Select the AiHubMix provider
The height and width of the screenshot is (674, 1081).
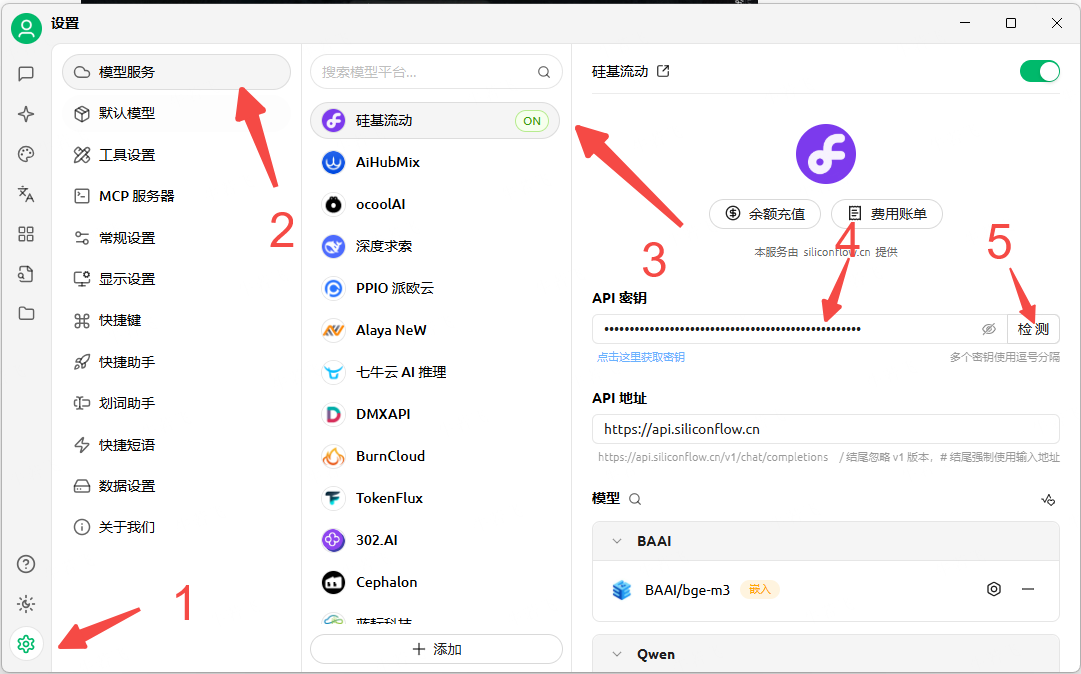pos(435,163)
